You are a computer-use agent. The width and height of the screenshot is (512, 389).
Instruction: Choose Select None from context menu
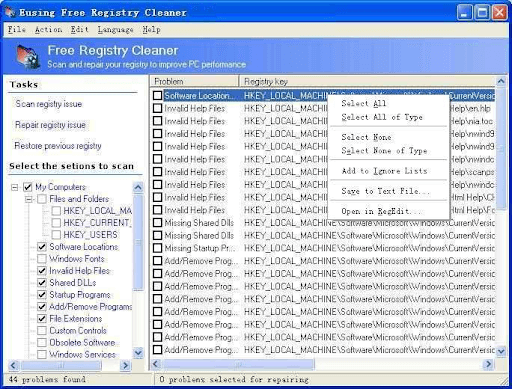pos(366,137)
